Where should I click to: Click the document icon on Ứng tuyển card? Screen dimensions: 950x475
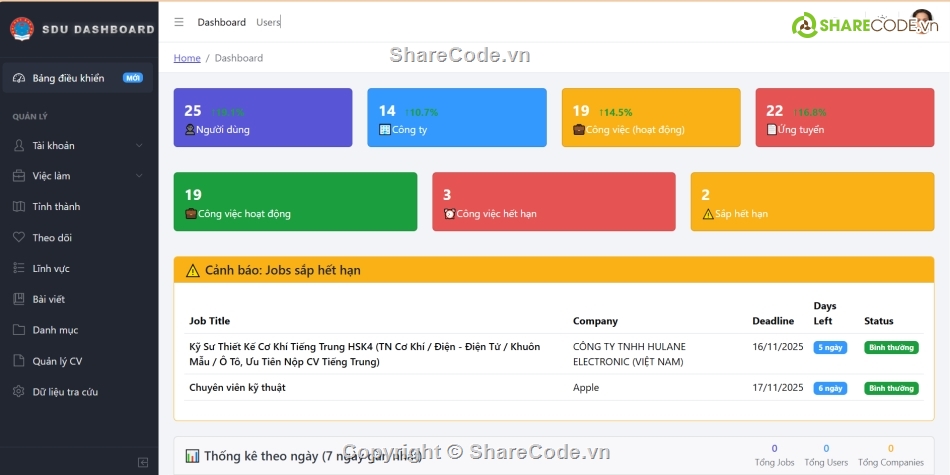(772, 130)
